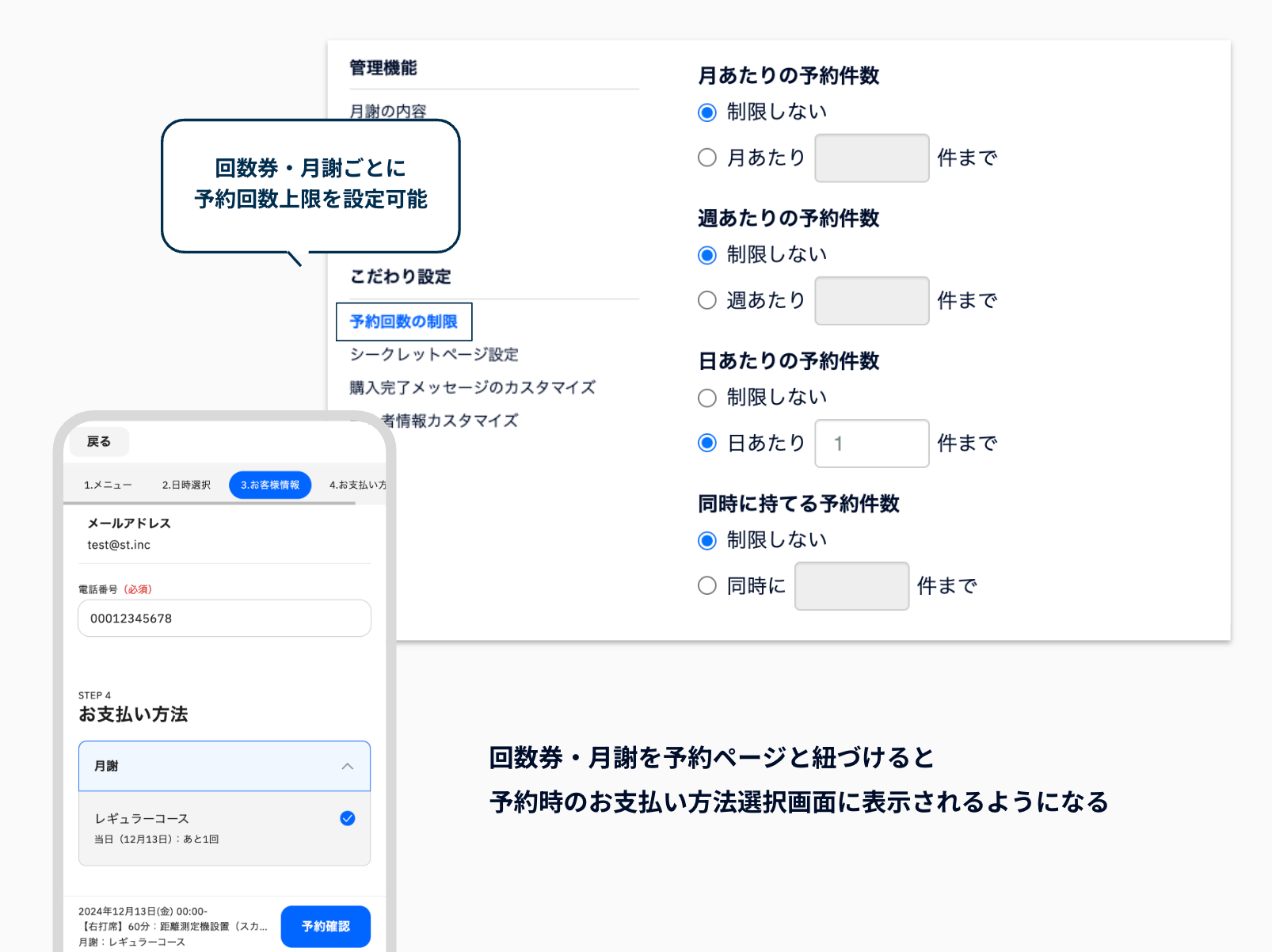Select 制限しない for simultaneous reservations
This screenshot has height=952, width=1272.
click(x=707, y=540)
